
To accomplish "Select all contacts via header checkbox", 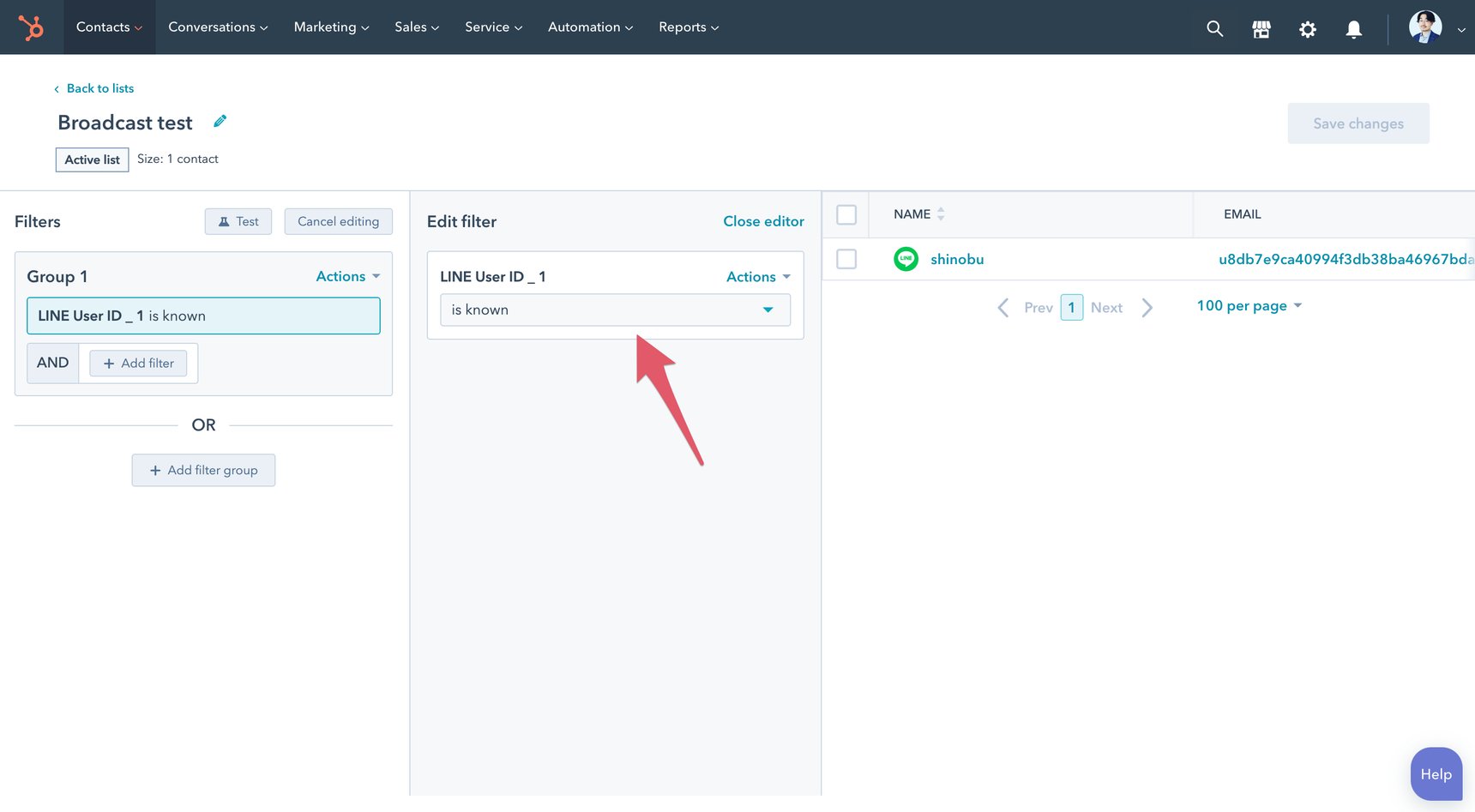I will tap(846, 214).
